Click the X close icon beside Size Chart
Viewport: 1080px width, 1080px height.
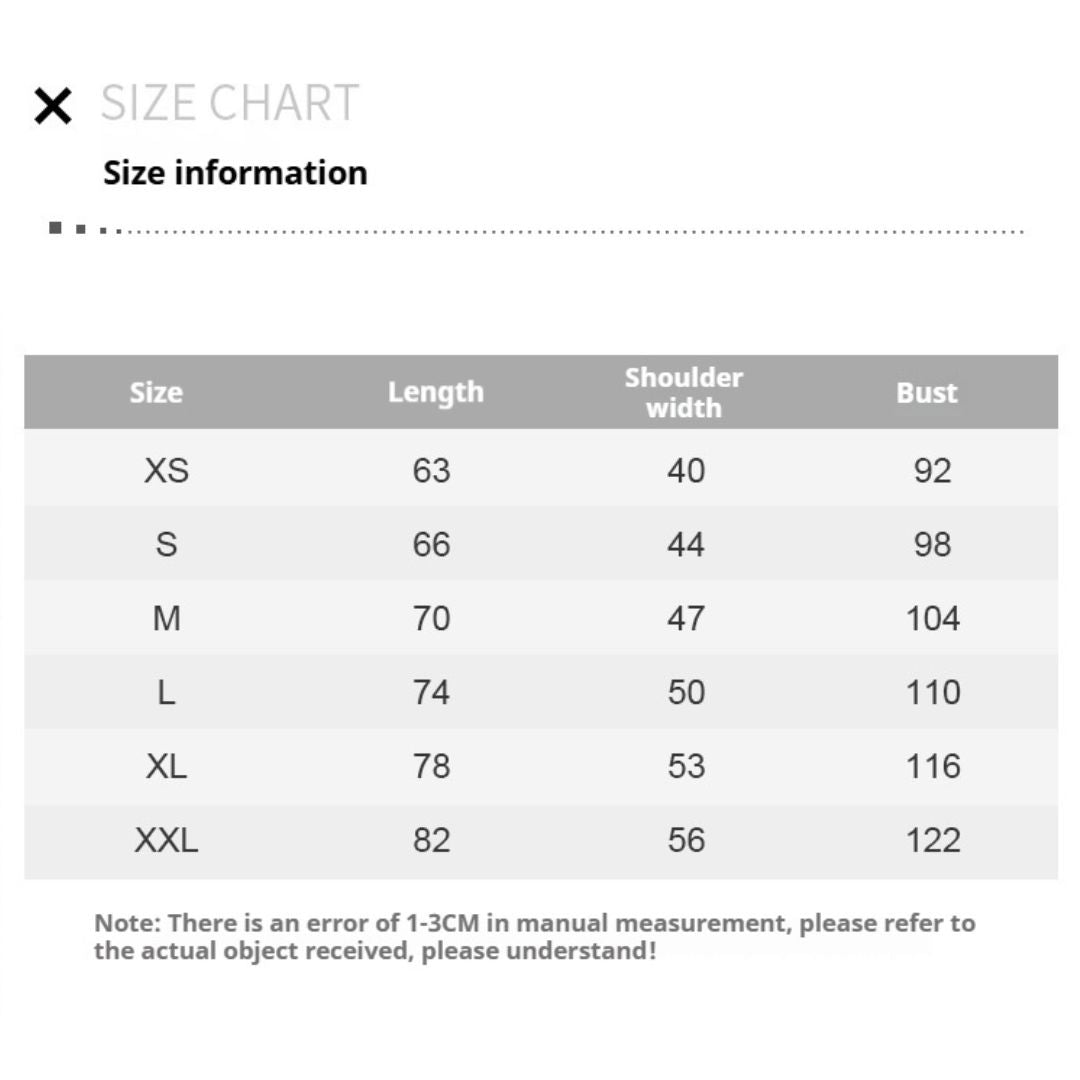(53, 105)
